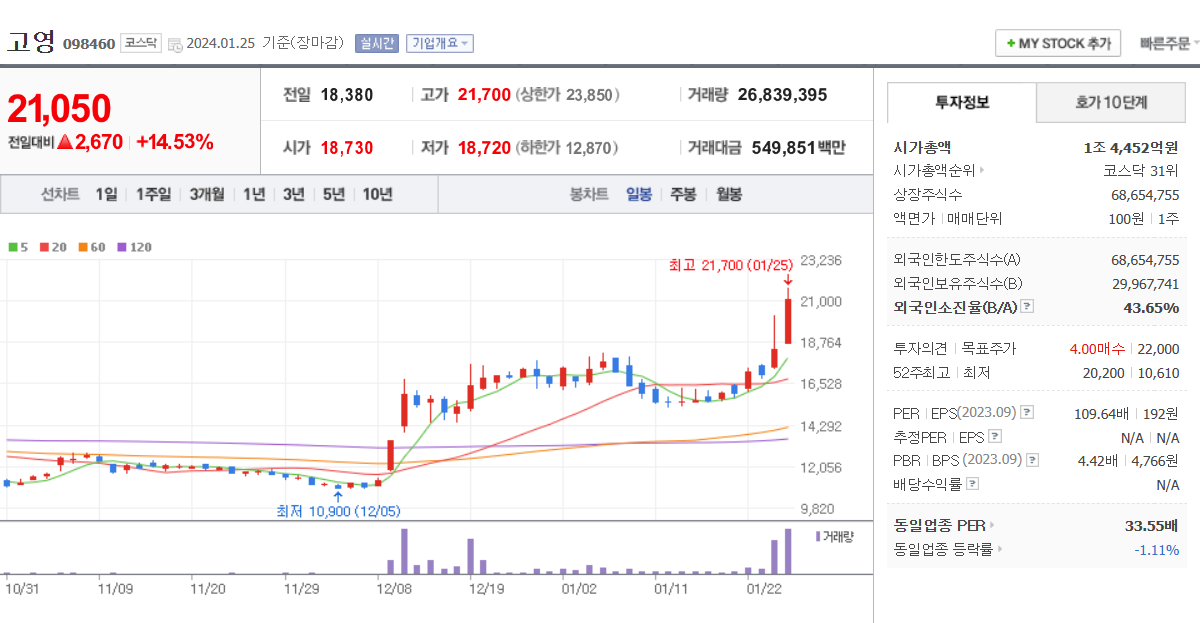Image resolution: width=1202 pixels, height=623 pixels.
Task: Select the 5년 line chart period
Action: coord(333,194)
